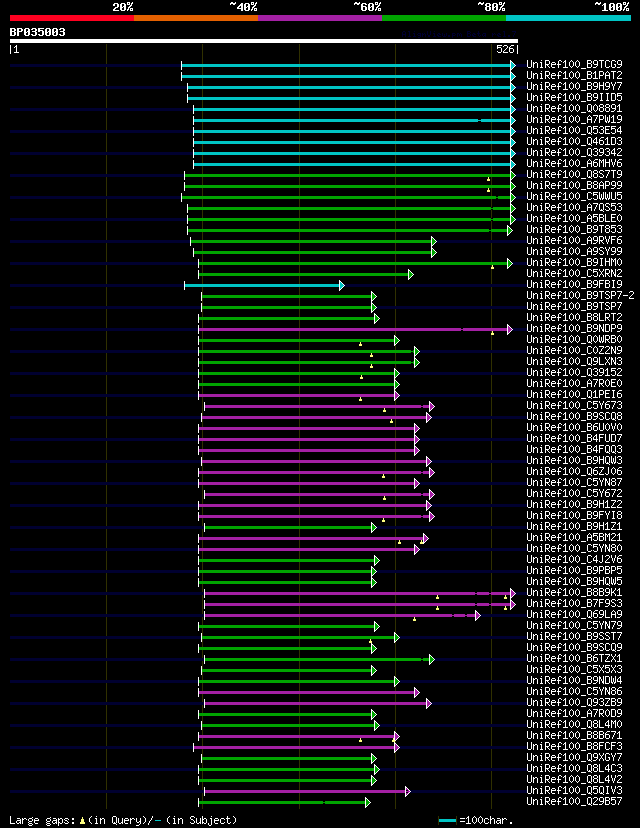Select the UniRef100_Q5QIV3 label
This screenshot has height=828, width=640.
click(x=574, y=791)
